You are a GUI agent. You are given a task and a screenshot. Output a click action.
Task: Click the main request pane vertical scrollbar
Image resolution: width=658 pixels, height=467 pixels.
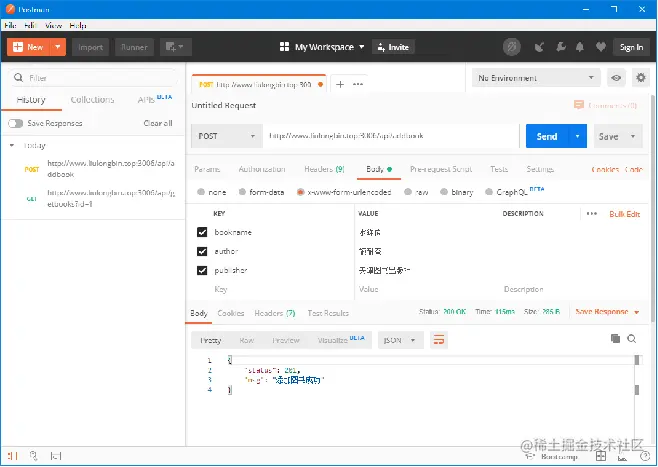point(653,210)
